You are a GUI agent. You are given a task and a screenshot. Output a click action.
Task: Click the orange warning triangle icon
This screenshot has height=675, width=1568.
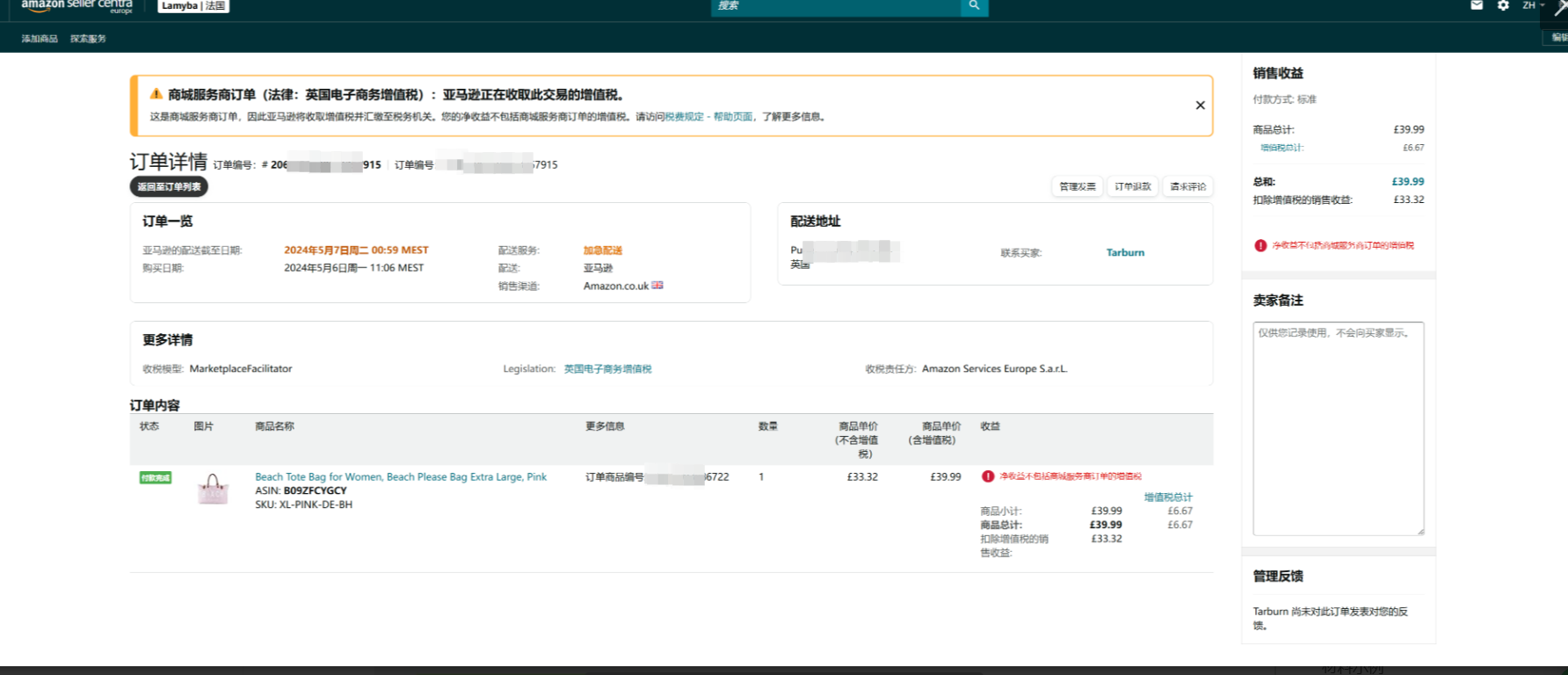click(x=156, y=94)
